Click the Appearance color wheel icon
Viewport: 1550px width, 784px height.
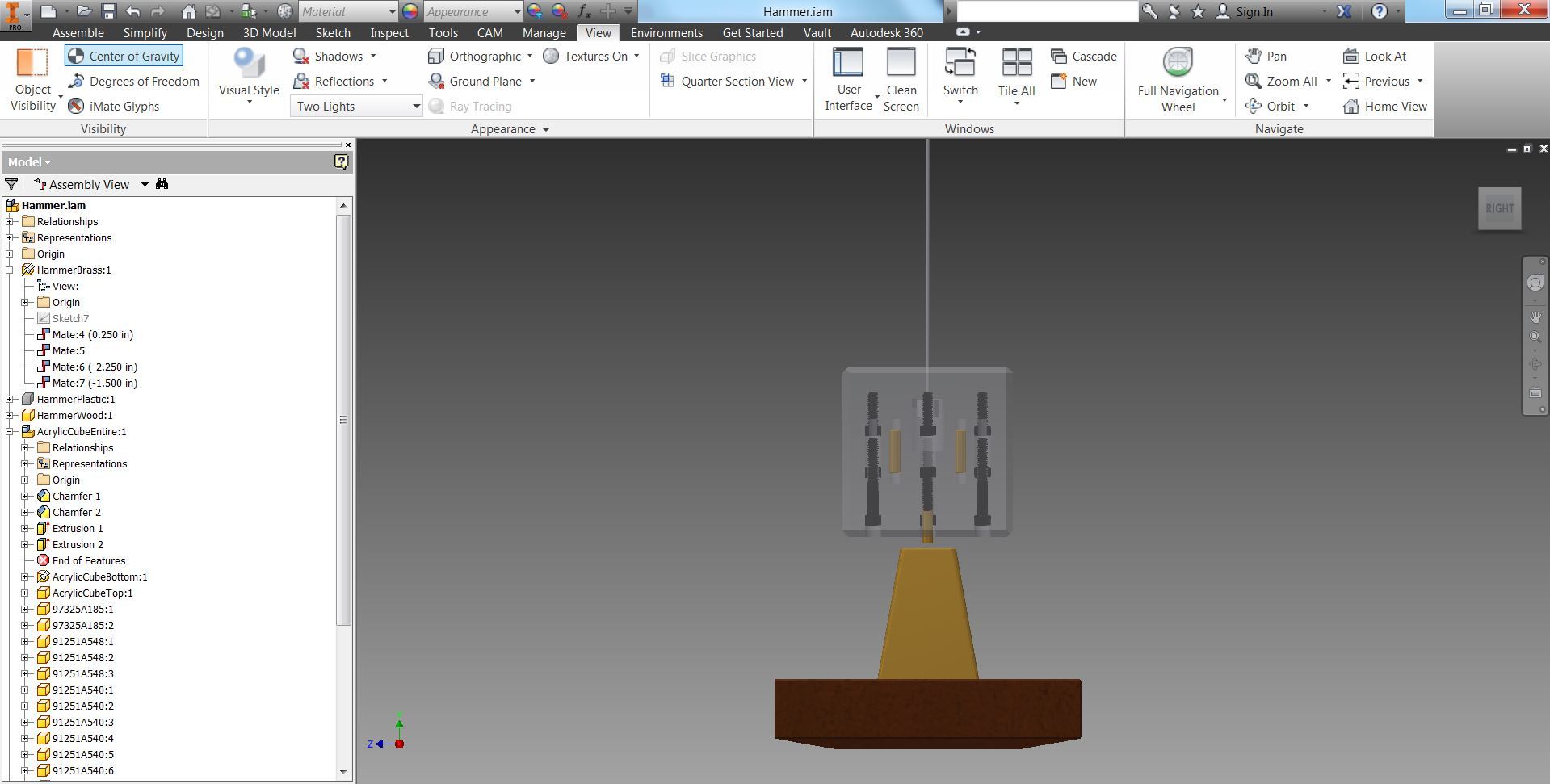point(410,11)
